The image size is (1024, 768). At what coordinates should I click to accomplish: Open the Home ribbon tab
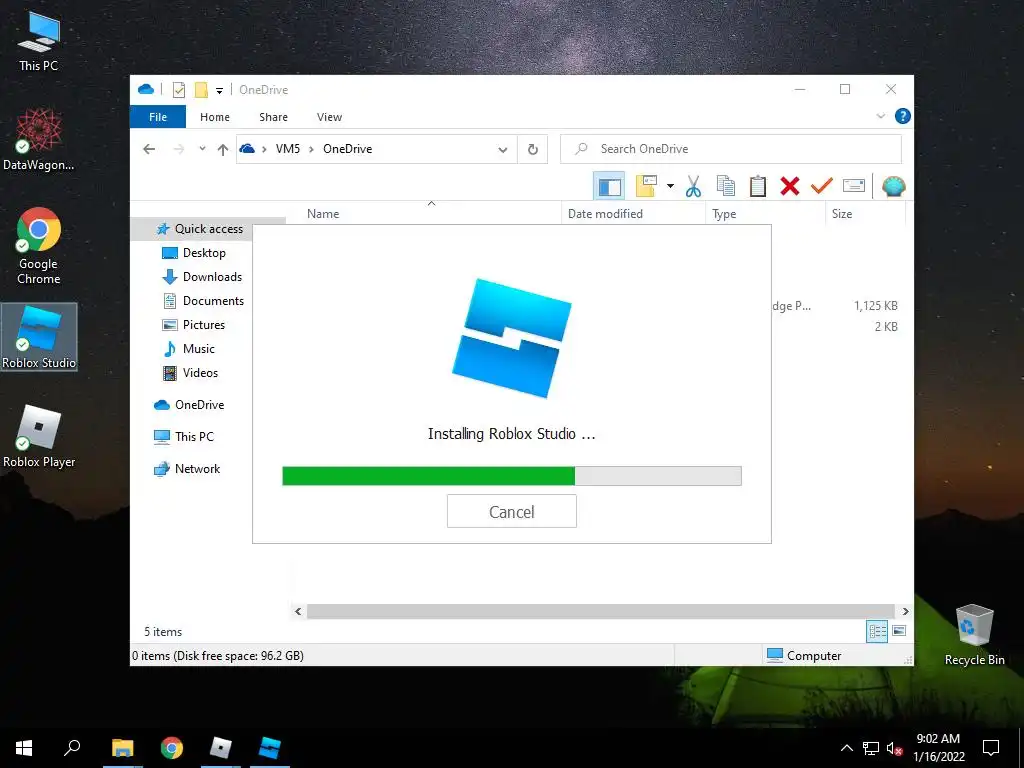tap(215, 117)
